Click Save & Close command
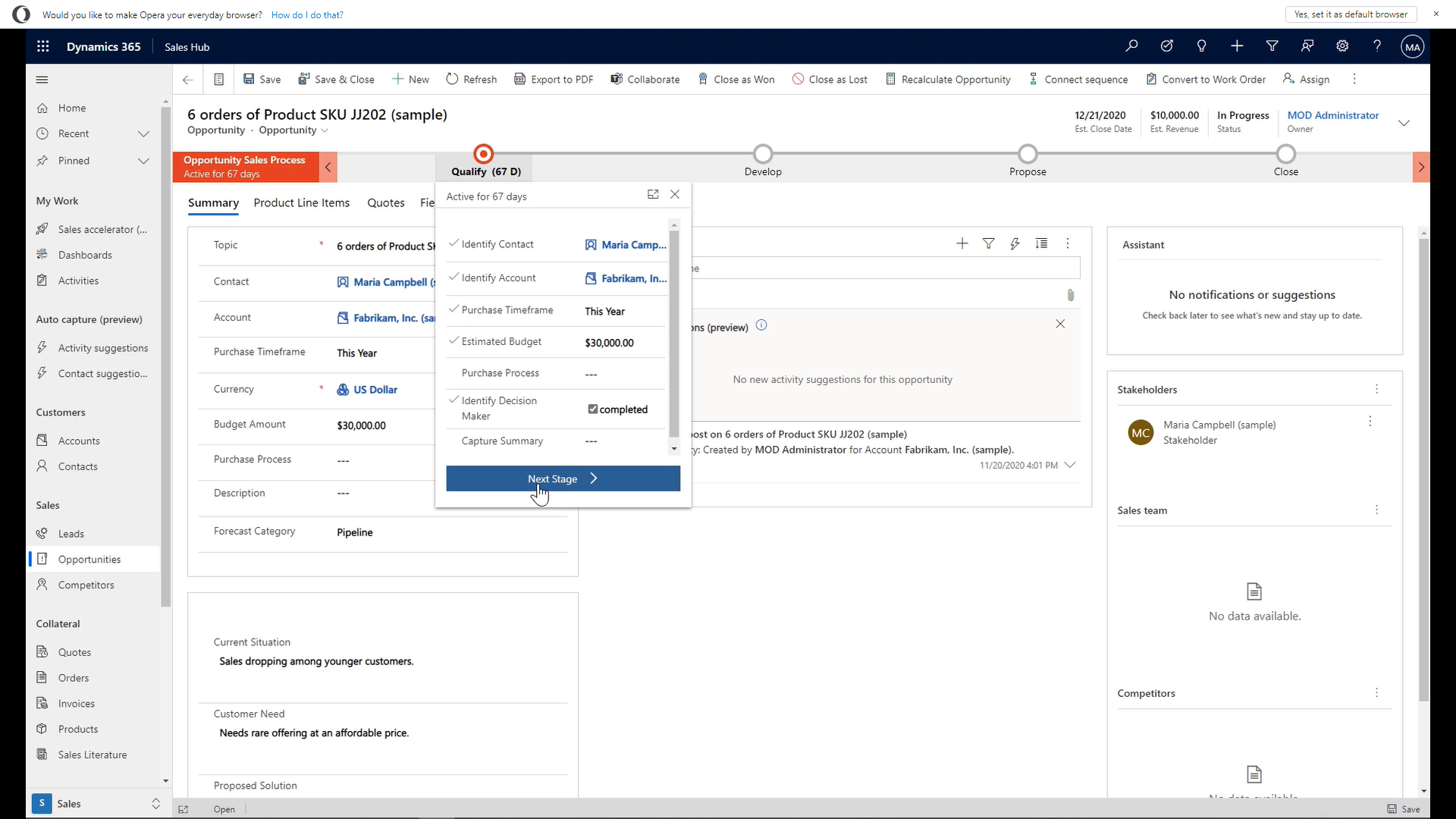The image size is (1456, 819). (336, 80)
